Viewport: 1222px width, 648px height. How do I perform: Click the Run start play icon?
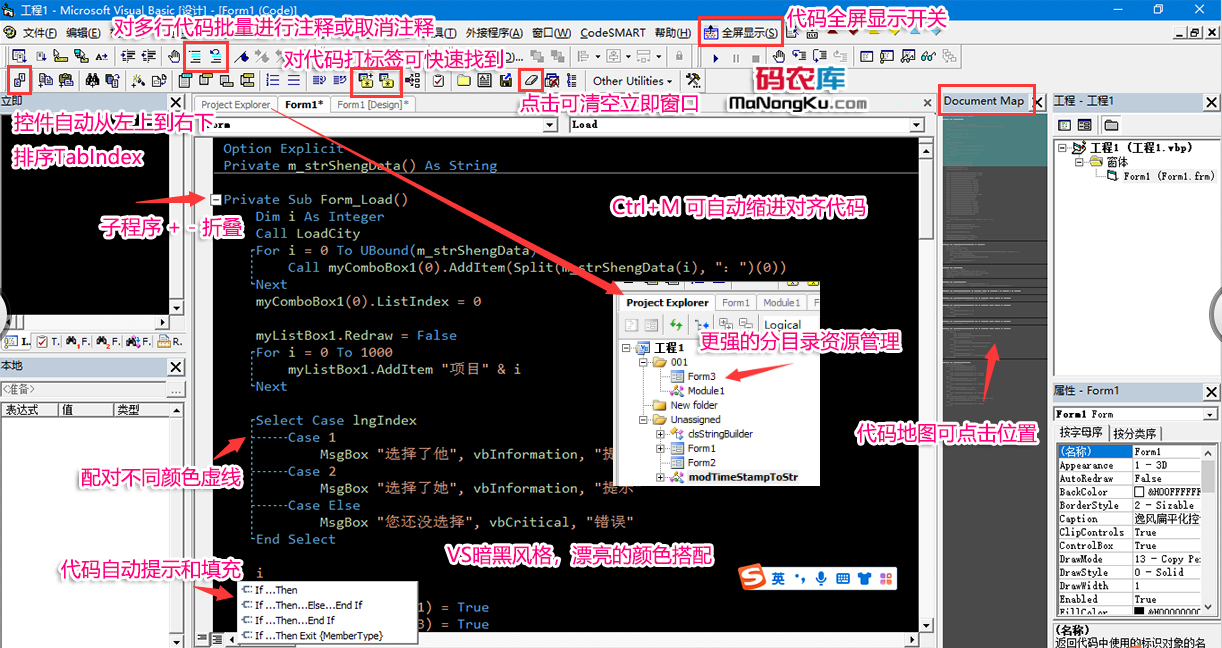tap(716, 58)
